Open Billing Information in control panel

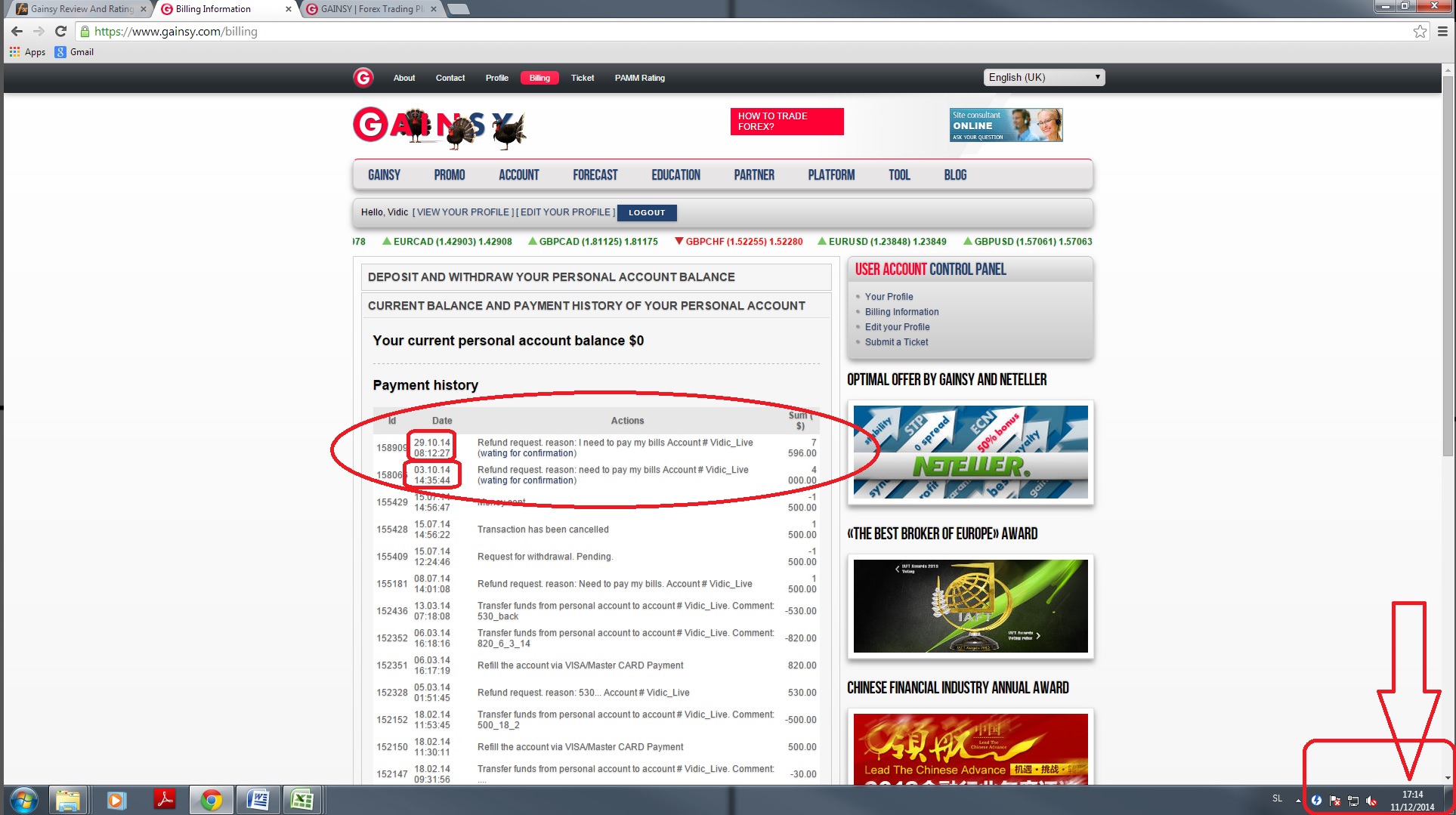[x=901, y=312]
